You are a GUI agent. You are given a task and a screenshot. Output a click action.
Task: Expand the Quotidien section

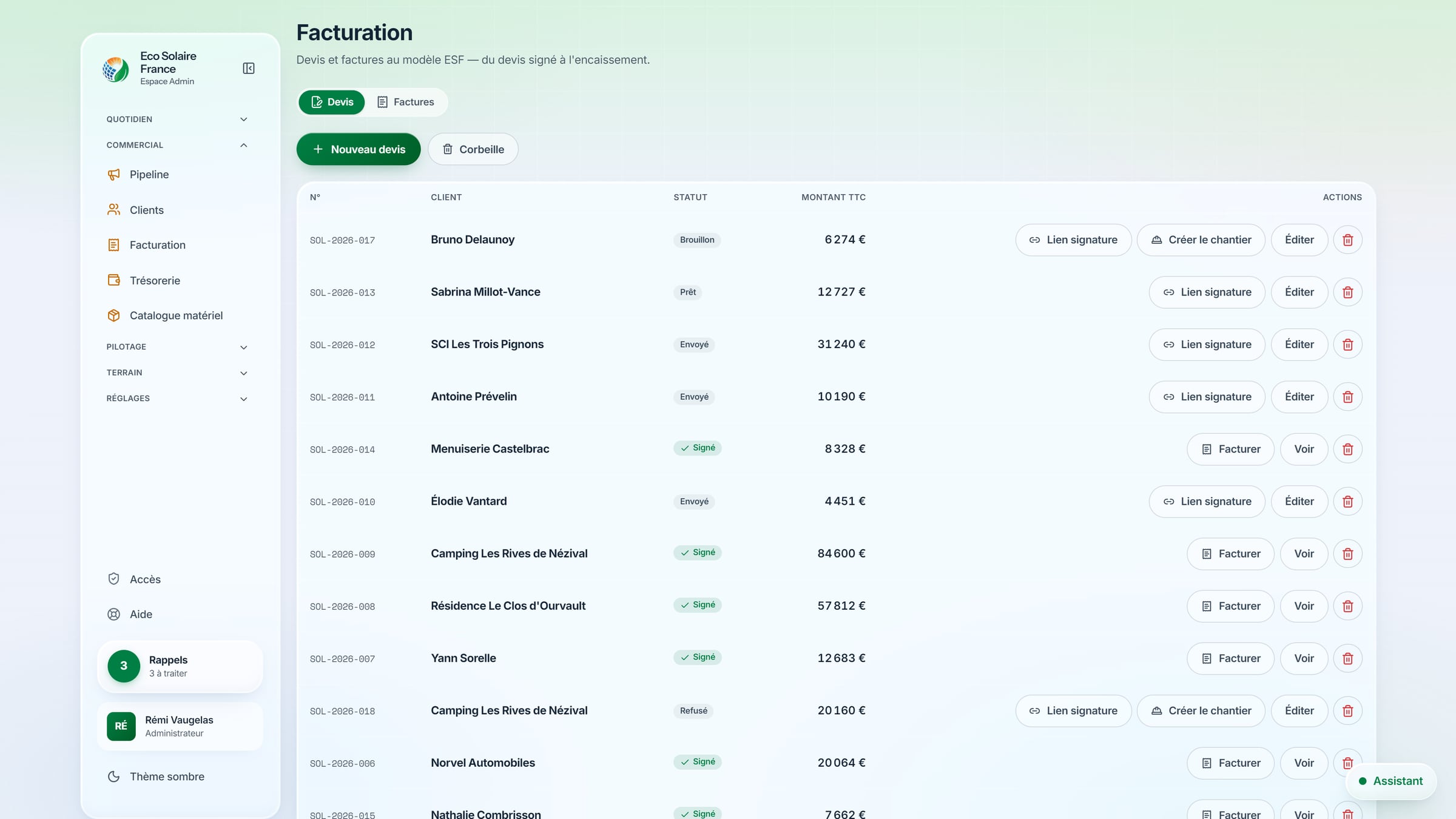click(177, 120)
